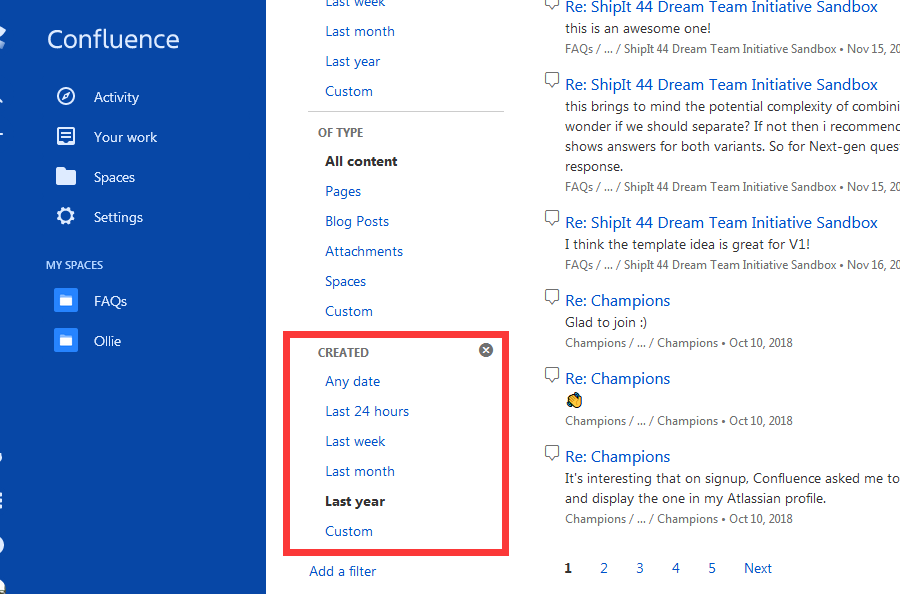Click the Confluence title
Screen dimensions: 900x594
(113, 39)
